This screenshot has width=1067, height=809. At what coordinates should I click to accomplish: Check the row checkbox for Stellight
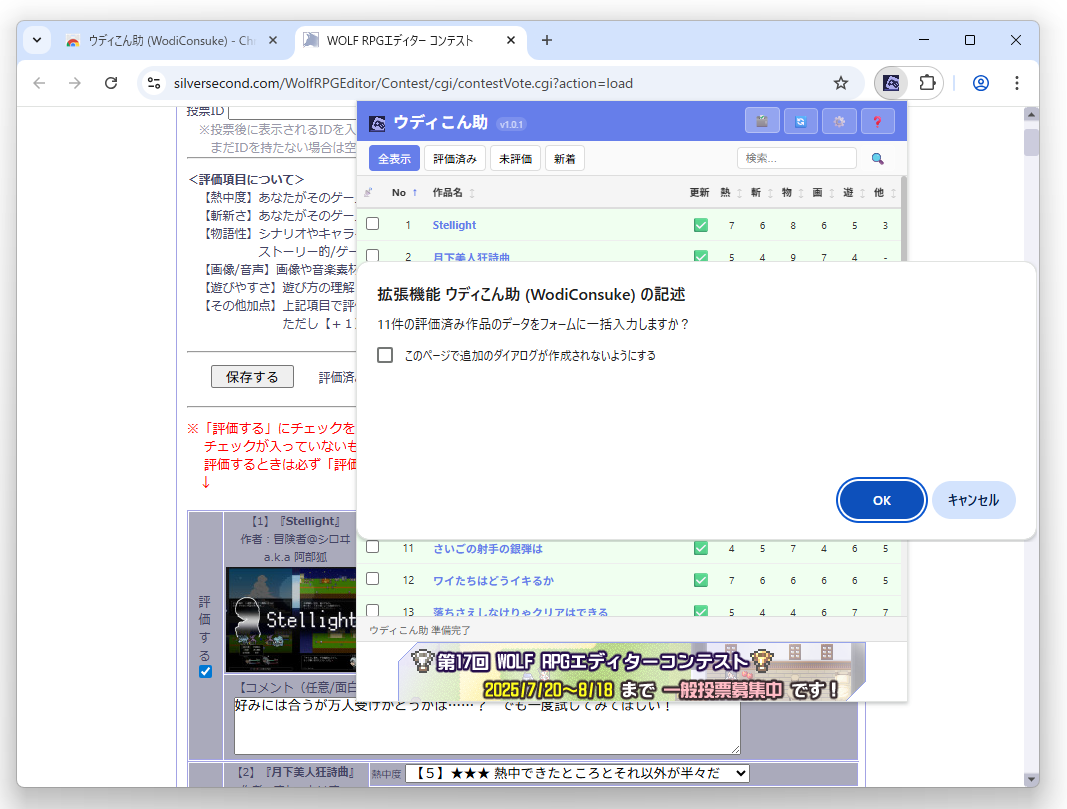point(373,224)
